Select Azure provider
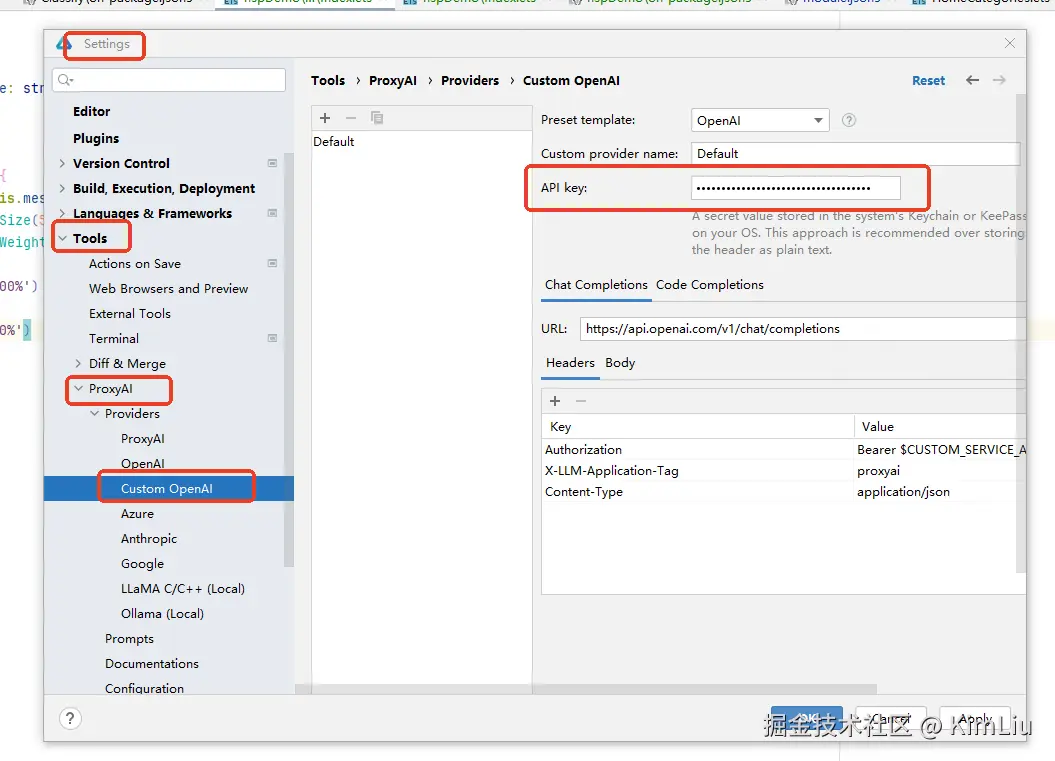This screenshot has width=1055, height=761. [137, 513]
